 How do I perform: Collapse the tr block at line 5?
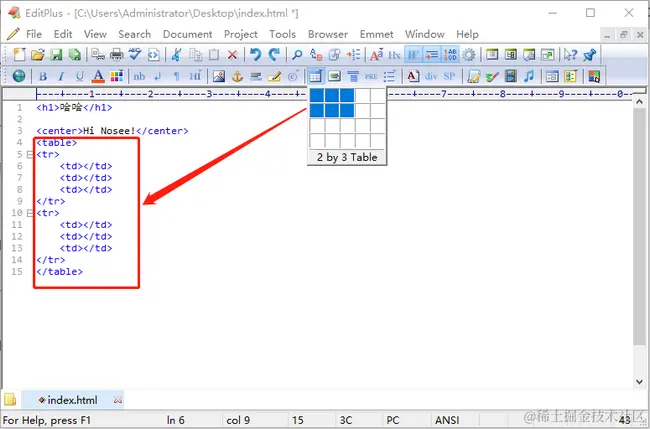(x=29, y=155)
